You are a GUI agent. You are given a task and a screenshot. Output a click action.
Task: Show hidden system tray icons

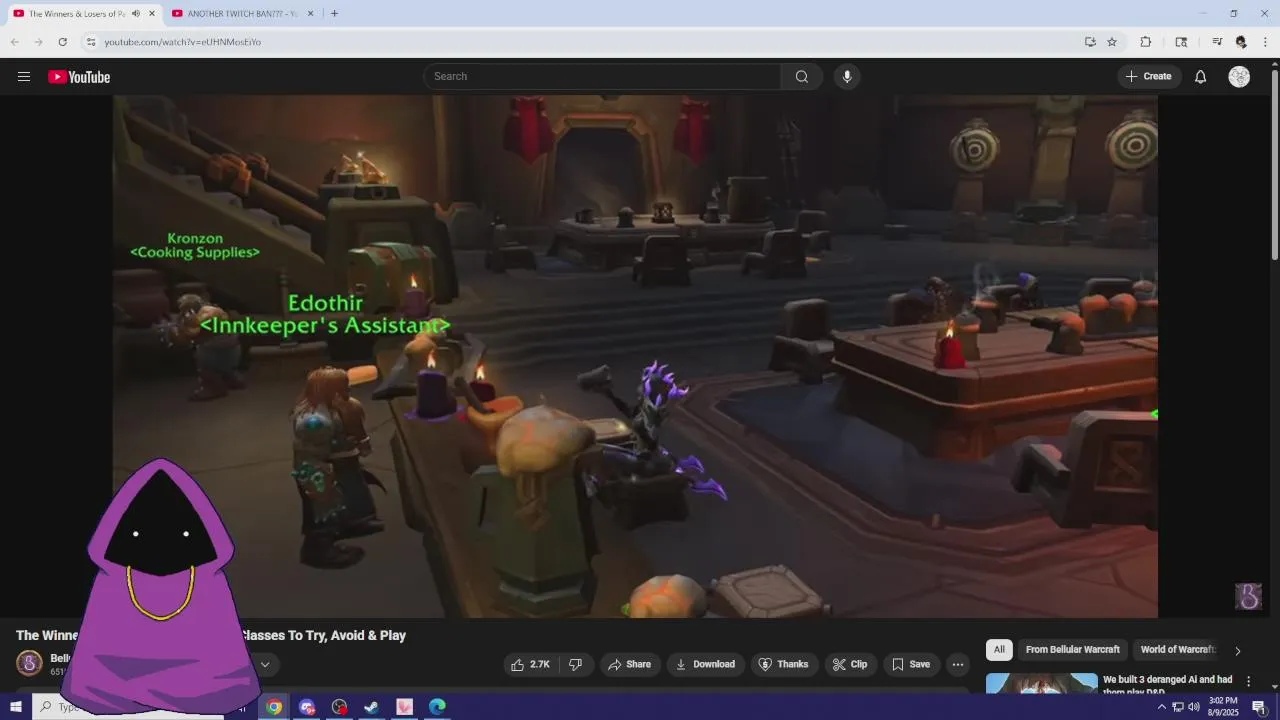tap(1161, 707)
